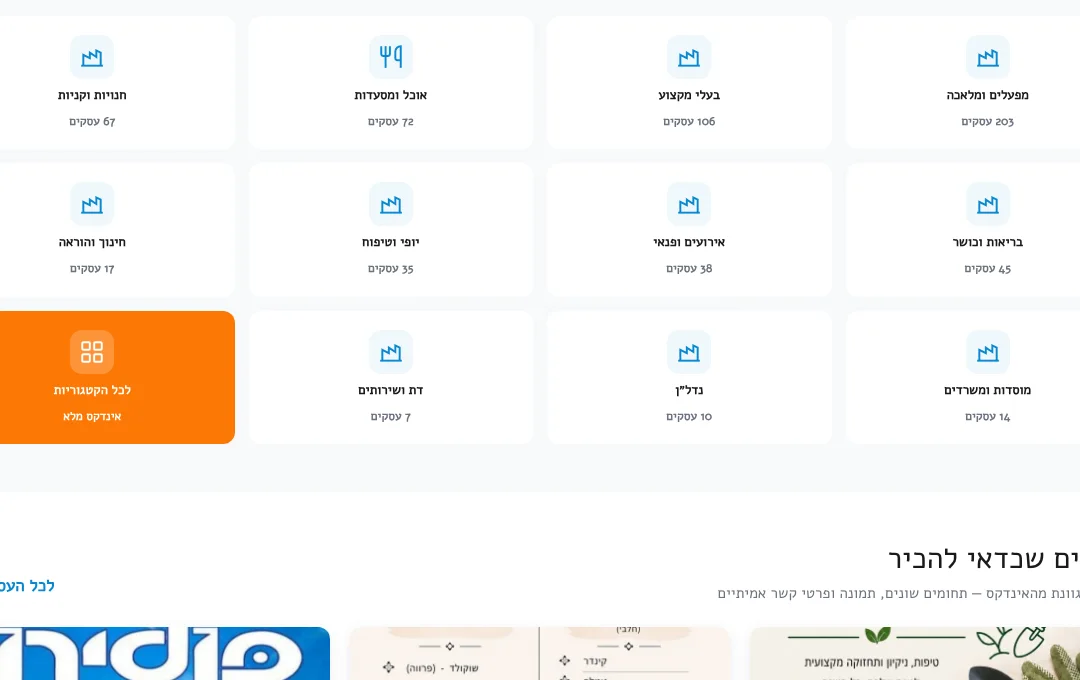Click the 38 עסקים count
Image resolution: width=1080 pixels, height=680 pixels.
689,269
